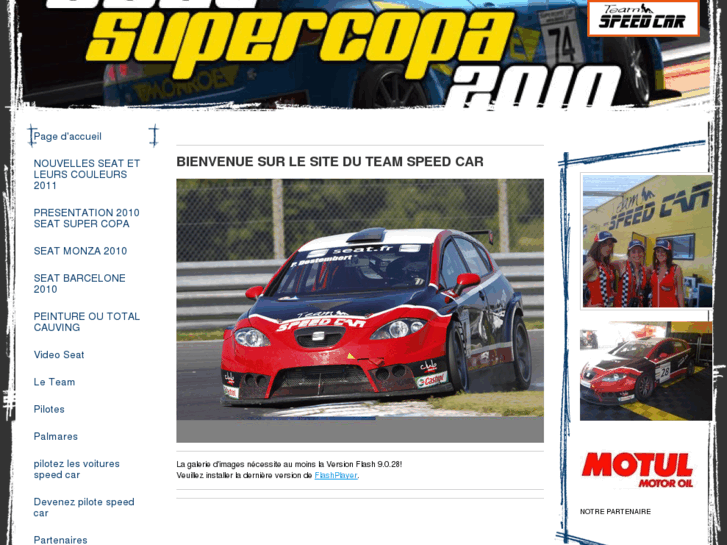The height and width of the screenshot is (545, 727).
Task: Follow the FlashPlayer download link
Action: click(336, 475)
